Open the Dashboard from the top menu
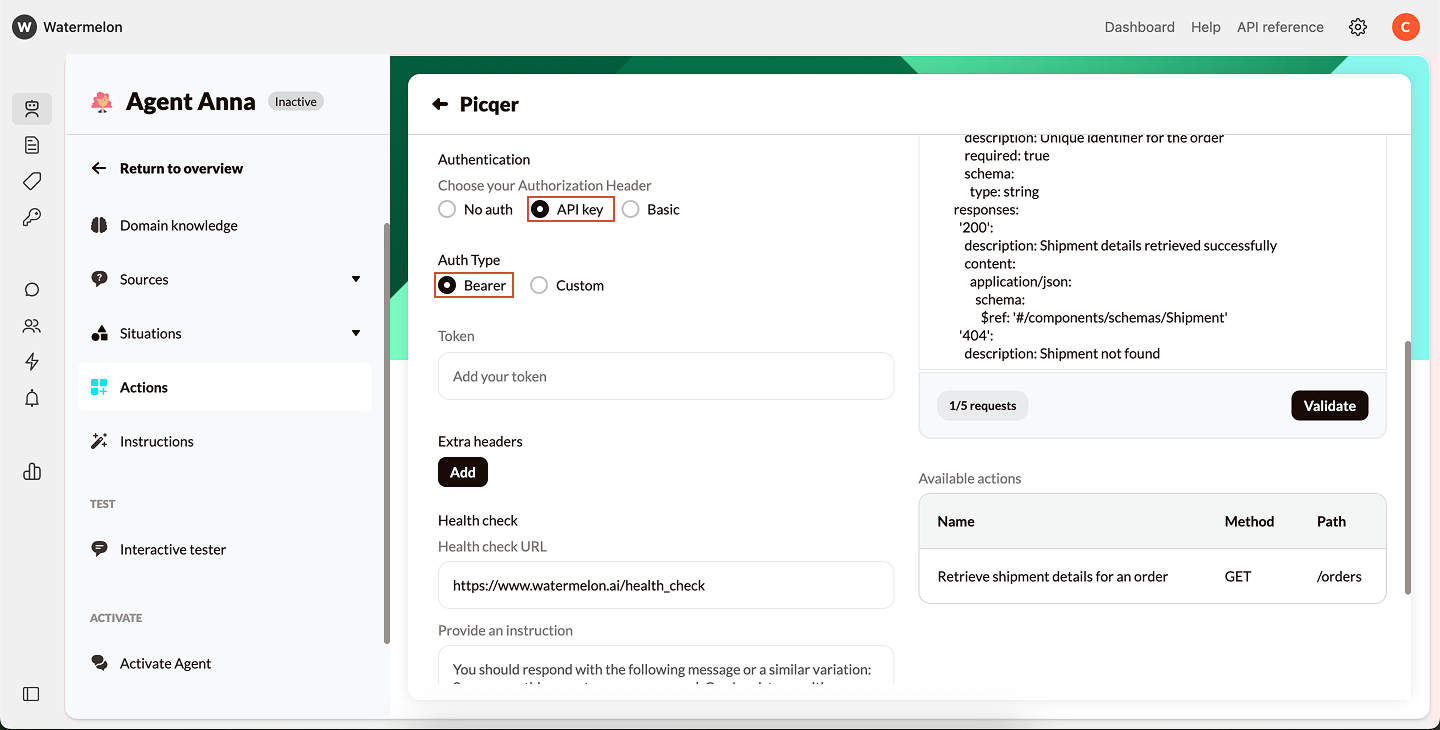Screen dimensions: 1440x730 coord(1139,27)
